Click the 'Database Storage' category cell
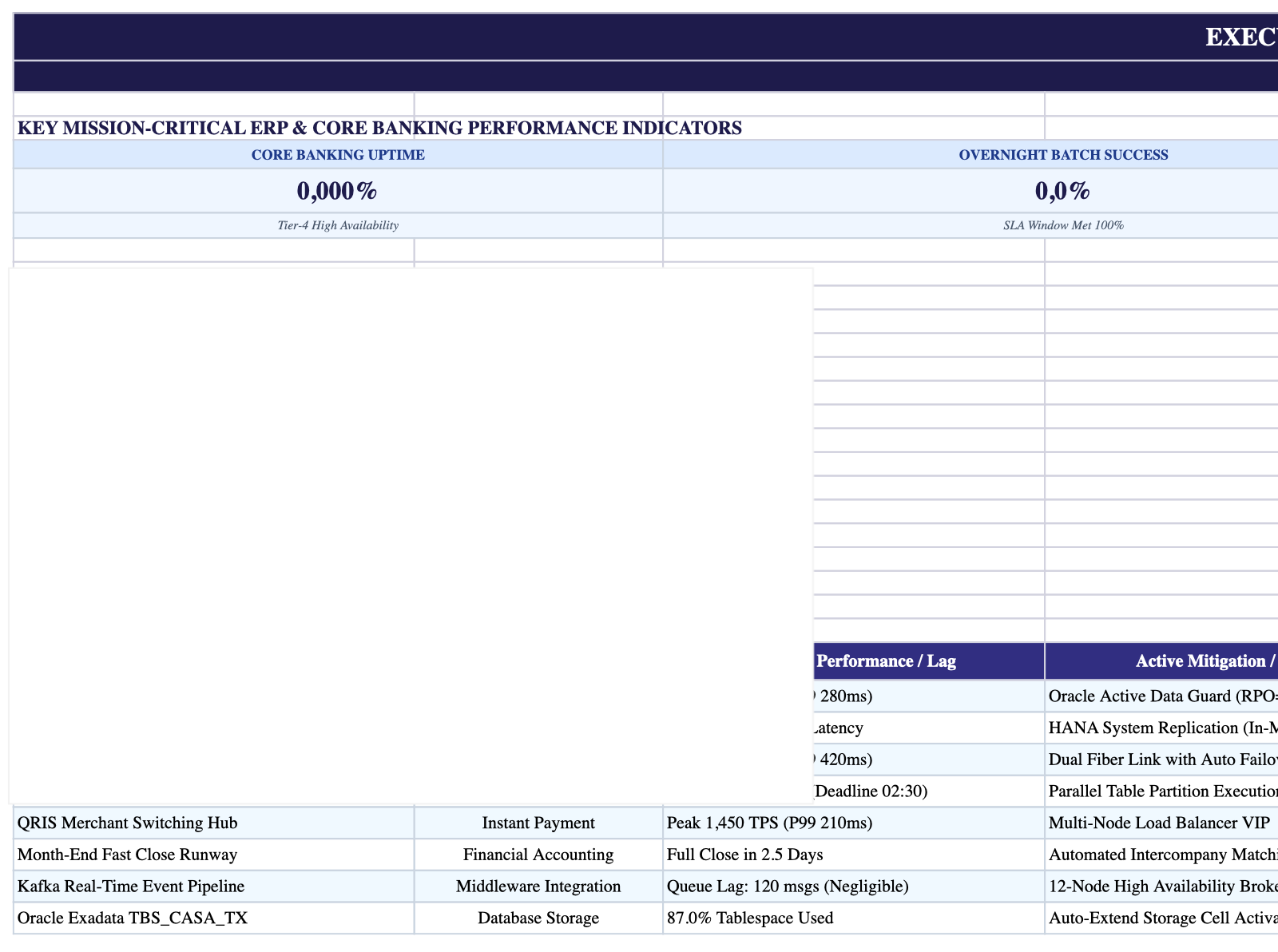 click(538, 918)
